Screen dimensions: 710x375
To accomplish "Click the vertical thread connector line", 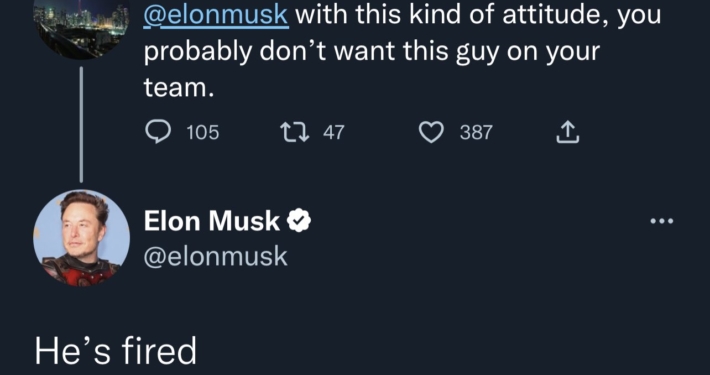I will [82, 124].
